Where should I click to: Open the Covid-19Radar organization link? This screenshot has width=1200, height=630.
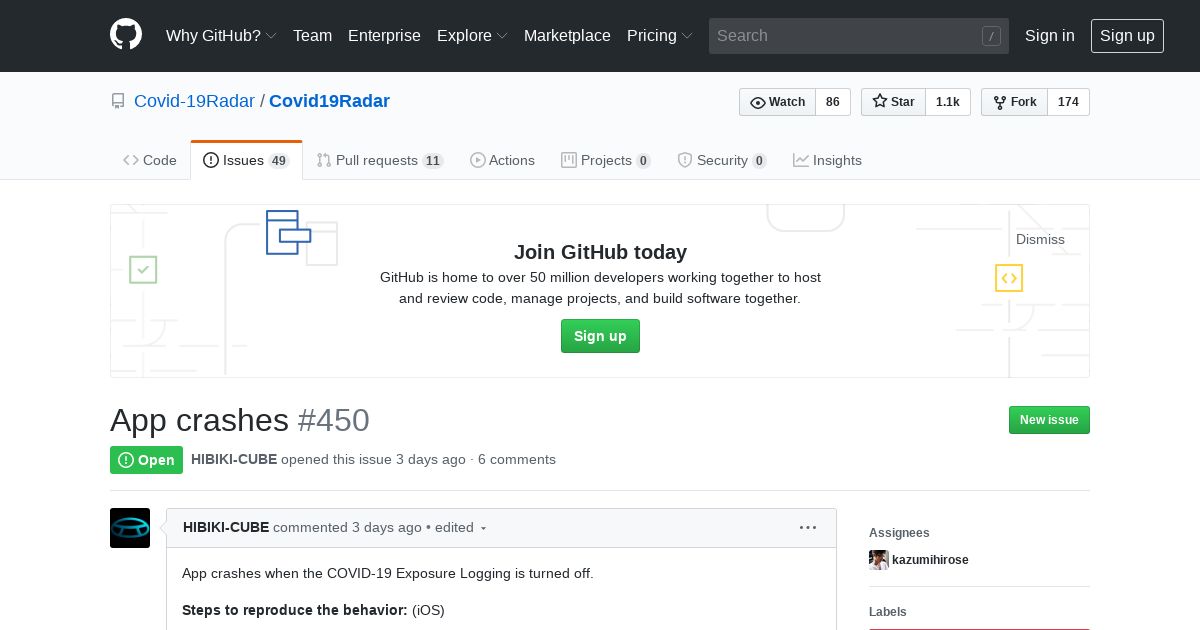click(x=194, y=101)
